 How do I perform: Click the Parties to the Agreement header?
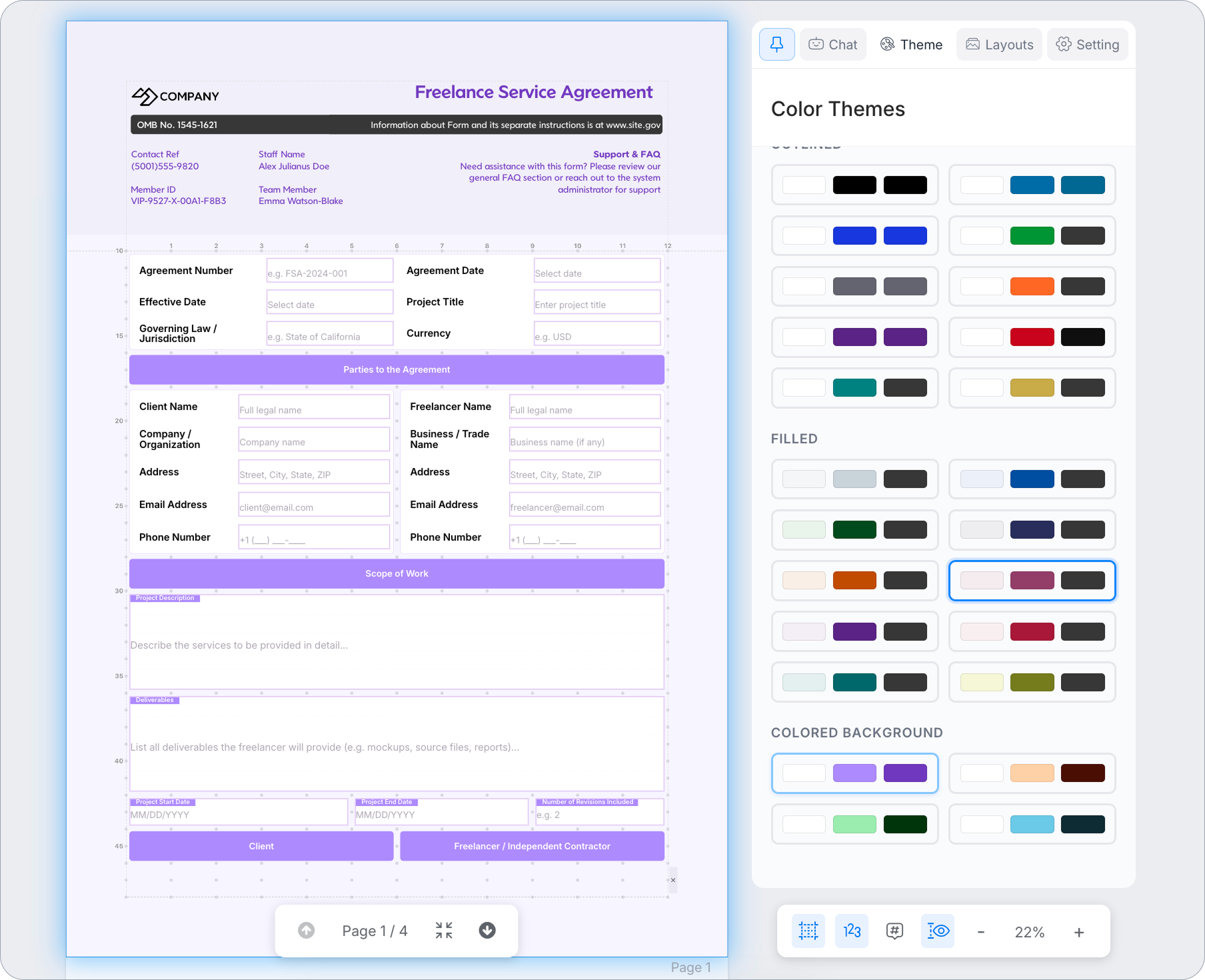click(x=397, y=370)
